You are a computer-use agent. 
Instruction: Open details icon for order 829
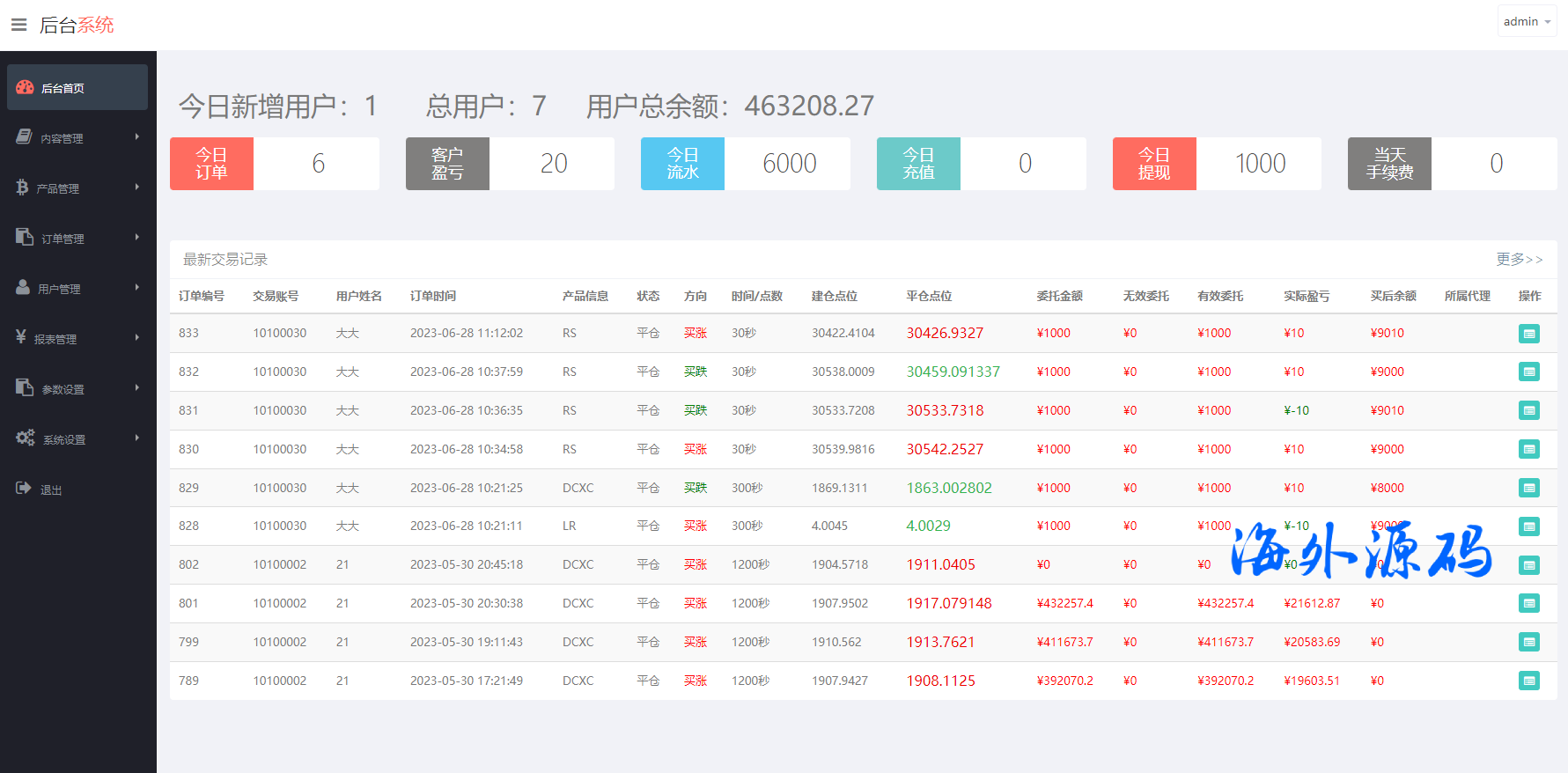pyautogui.click(x=1528, y=488)
